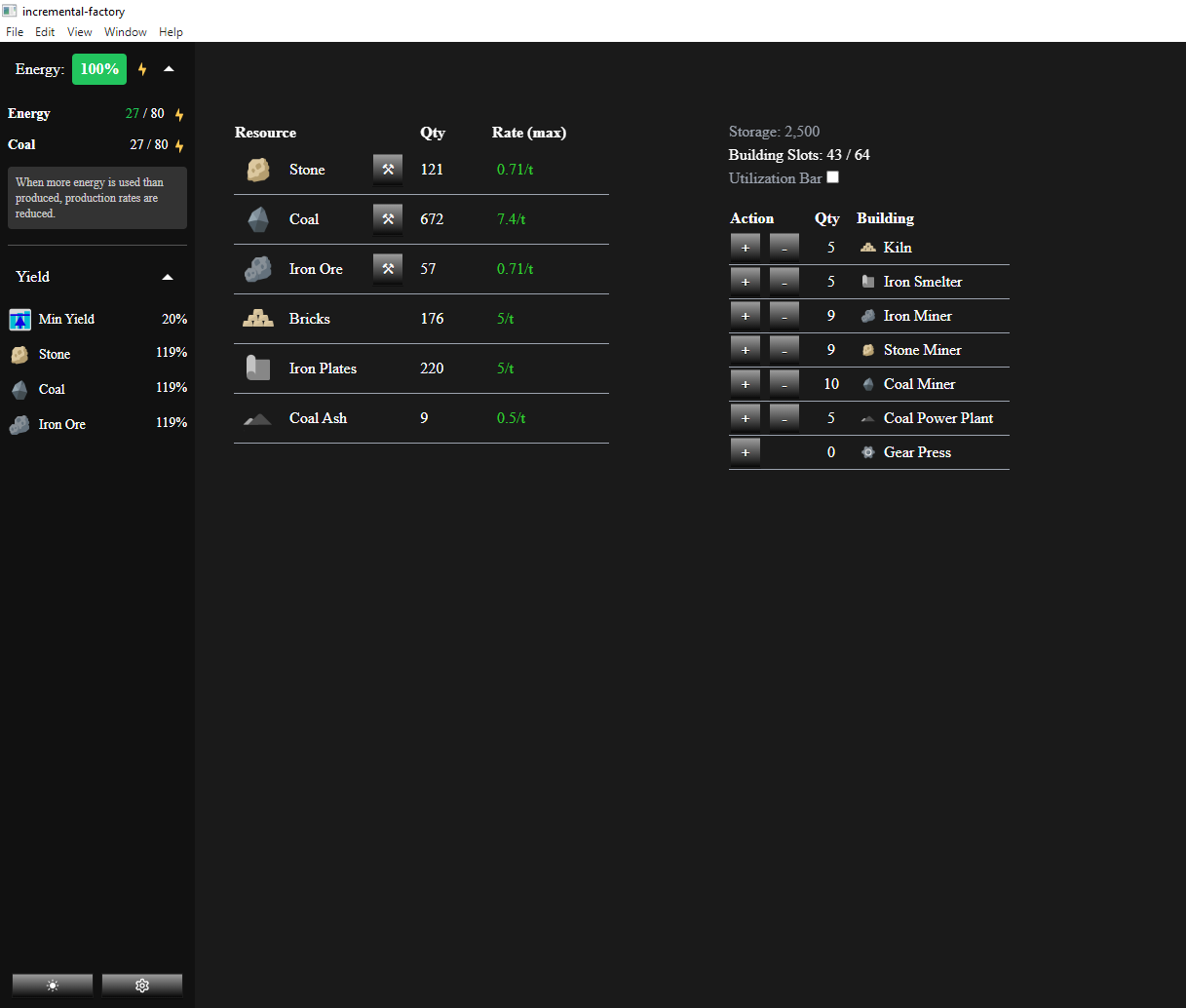This screenshot has width=1186, height=1008.
Task: Remove an Iron Smelter with minus
Action: tap(784, 282)
